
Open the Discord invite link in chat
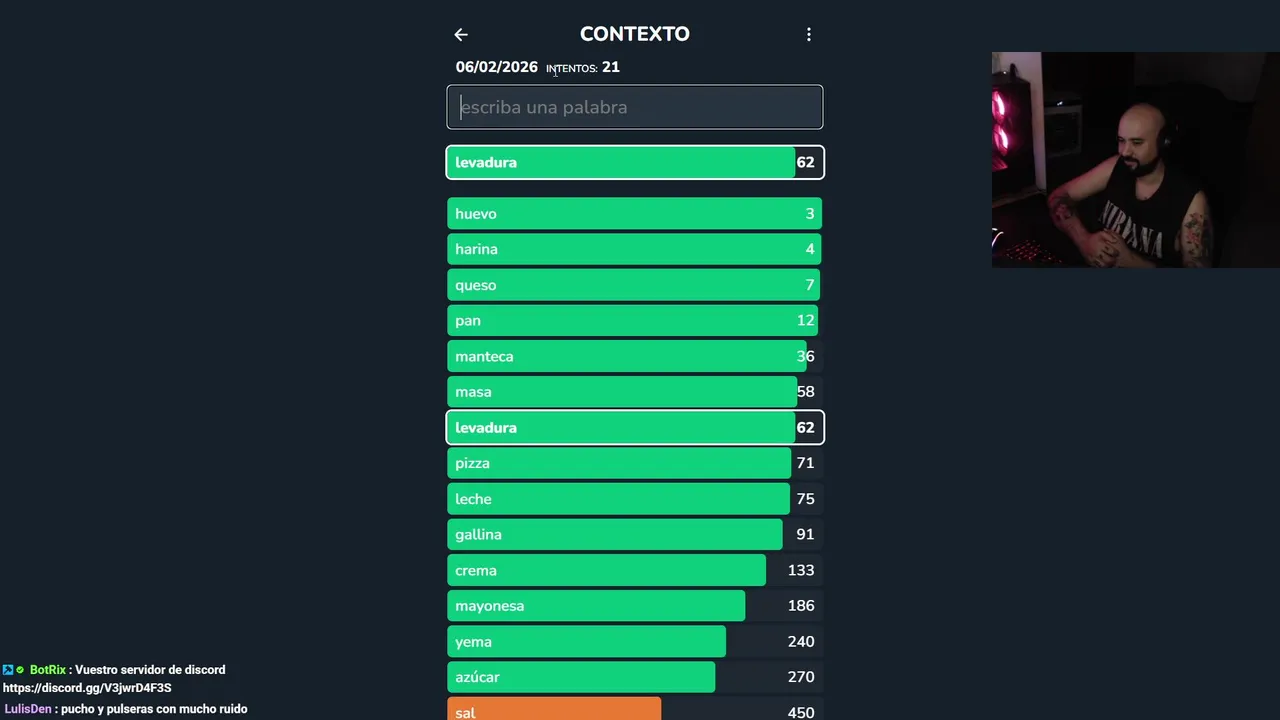pyautogui.click(x=87, y=688)
